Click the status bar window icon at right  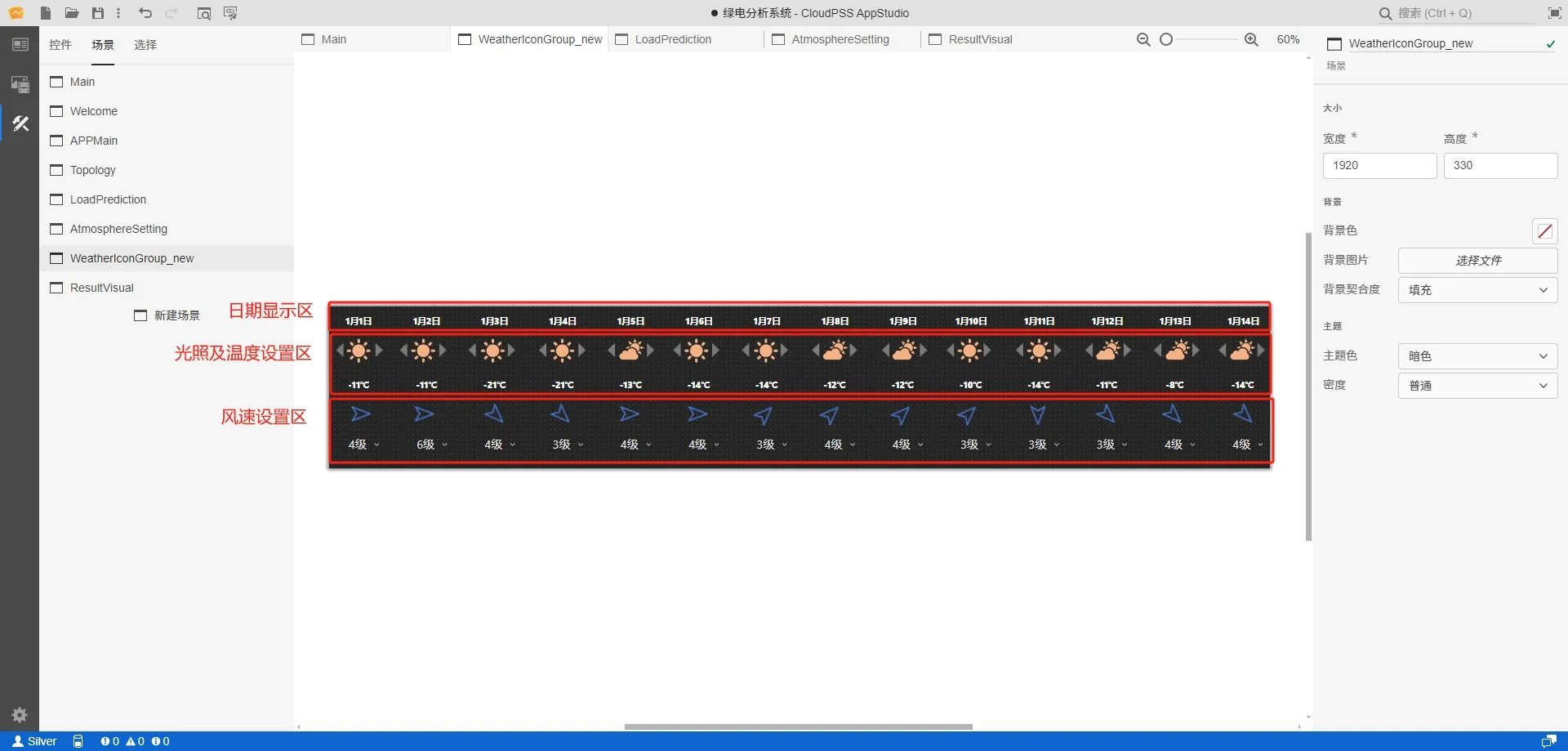coord(1548,741)
